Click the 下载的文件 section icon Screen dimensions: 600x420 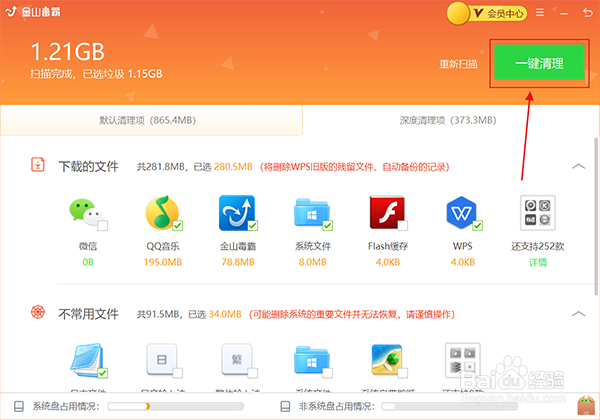(38, 165)
